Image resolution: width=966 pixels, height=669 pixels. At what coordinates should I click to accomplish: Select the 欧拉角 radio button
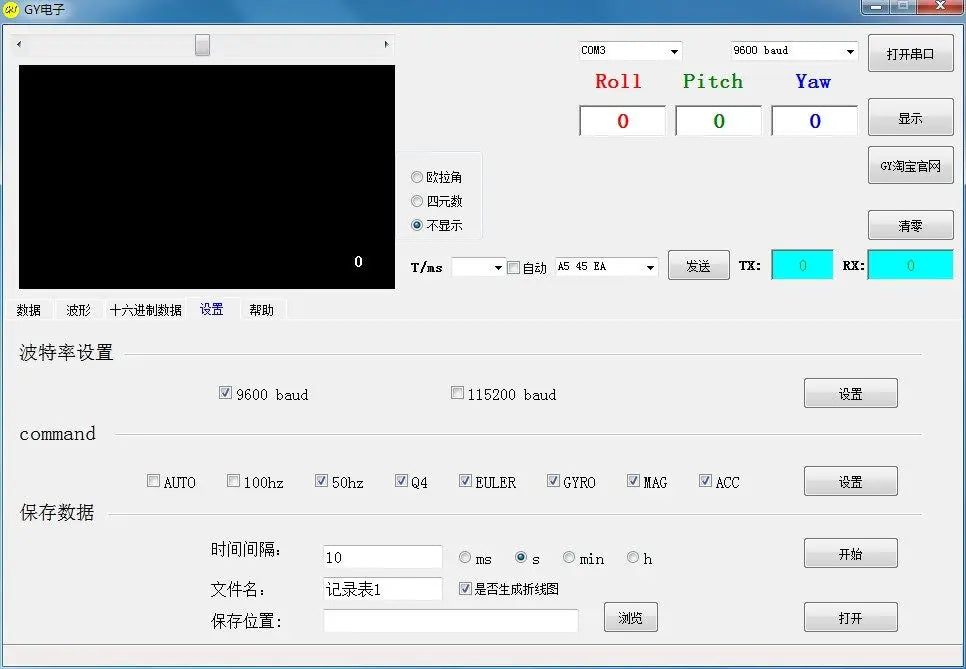(417, 177)
